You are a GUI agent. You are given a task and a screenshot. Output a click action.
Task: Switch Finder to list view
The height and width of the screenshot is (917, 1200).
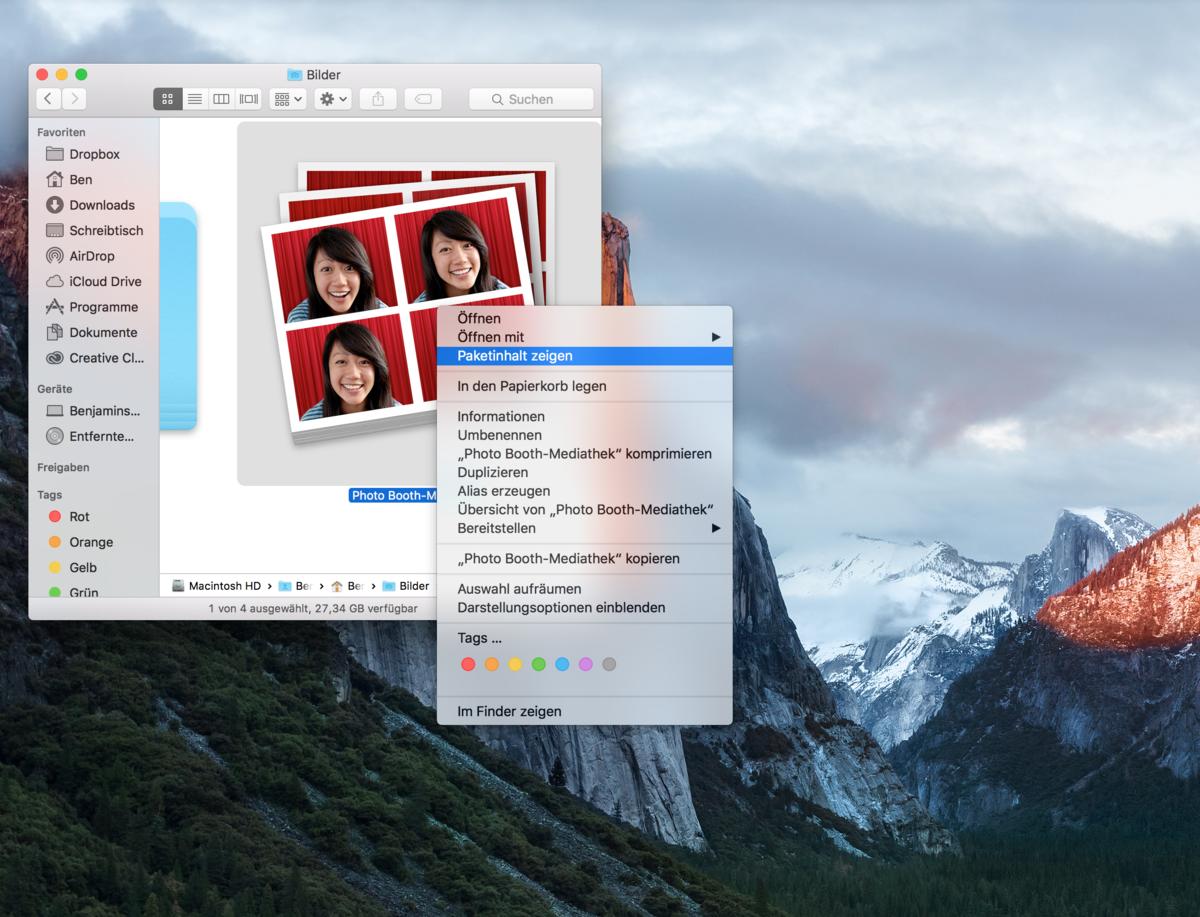point(195,99)
